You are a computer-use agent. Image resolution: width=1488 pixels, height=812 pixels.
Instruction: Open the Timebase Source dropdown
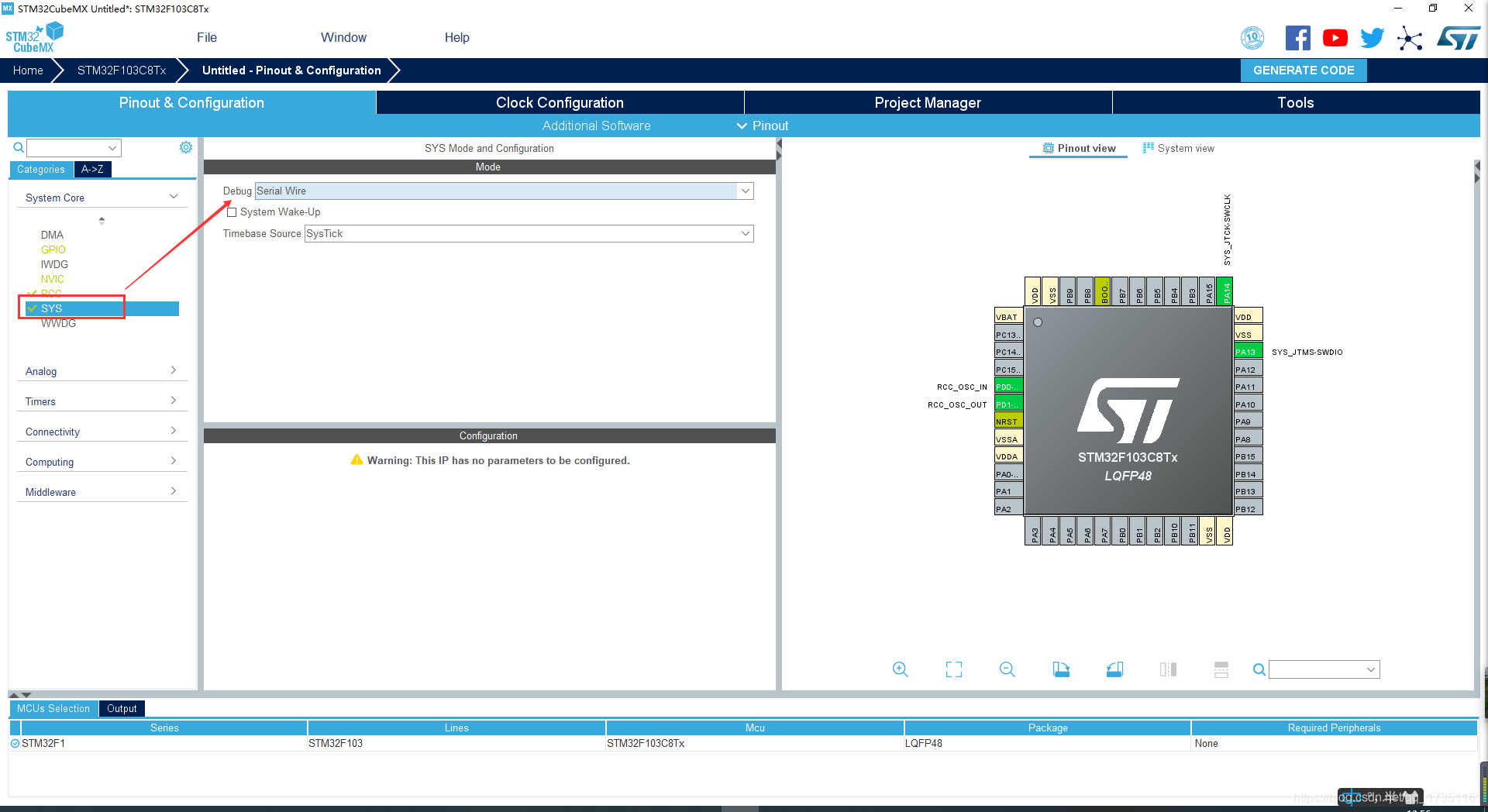pos(745,233)
